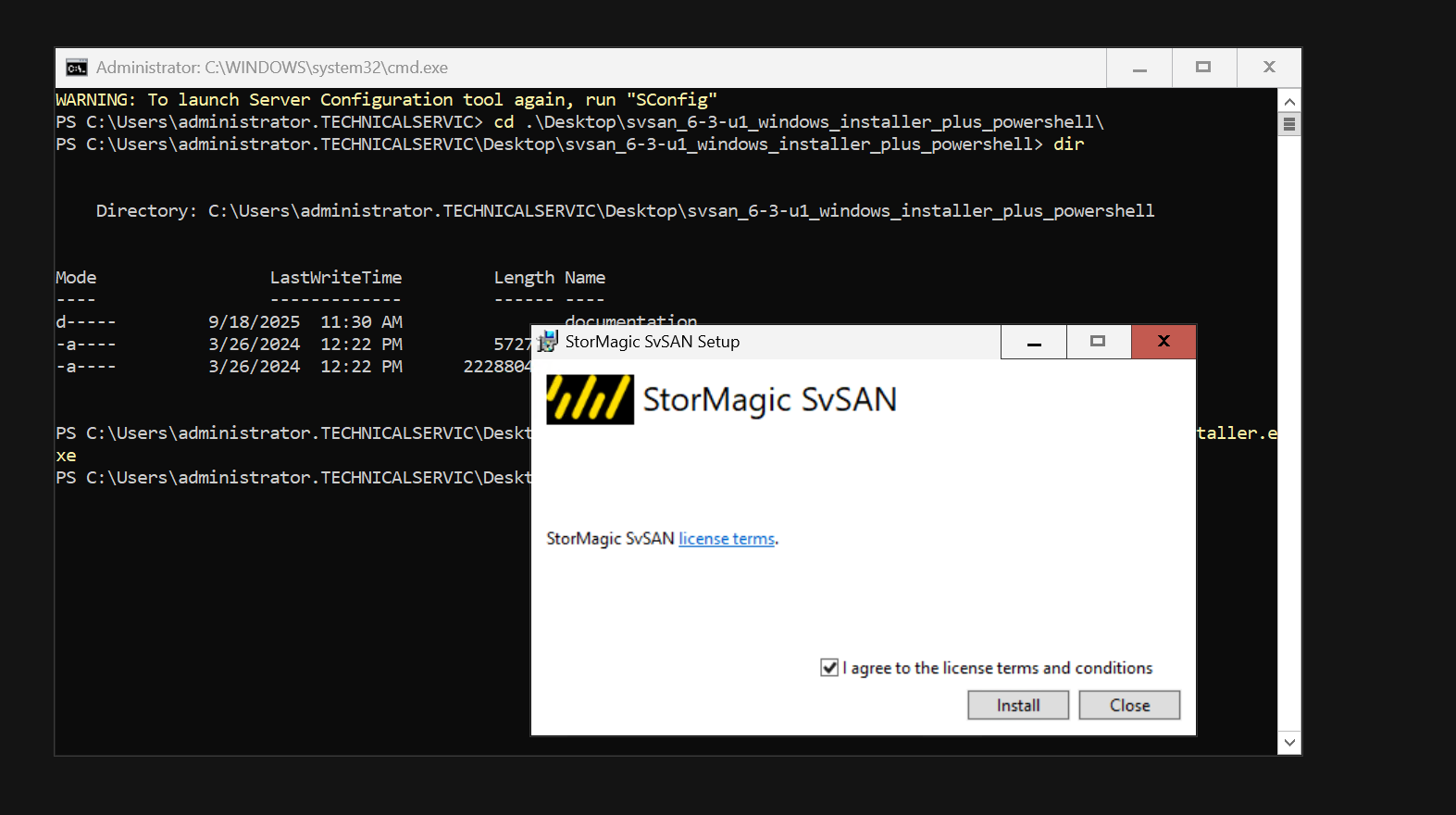The image size is (1456, 815).
Task: Click the WARNING SConfig line in console
Action: 386,100
